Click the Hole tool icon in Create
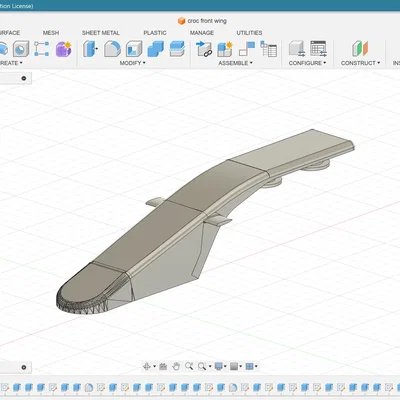The image size is (400, 400). pyautogui.click(x=21, y=49)
